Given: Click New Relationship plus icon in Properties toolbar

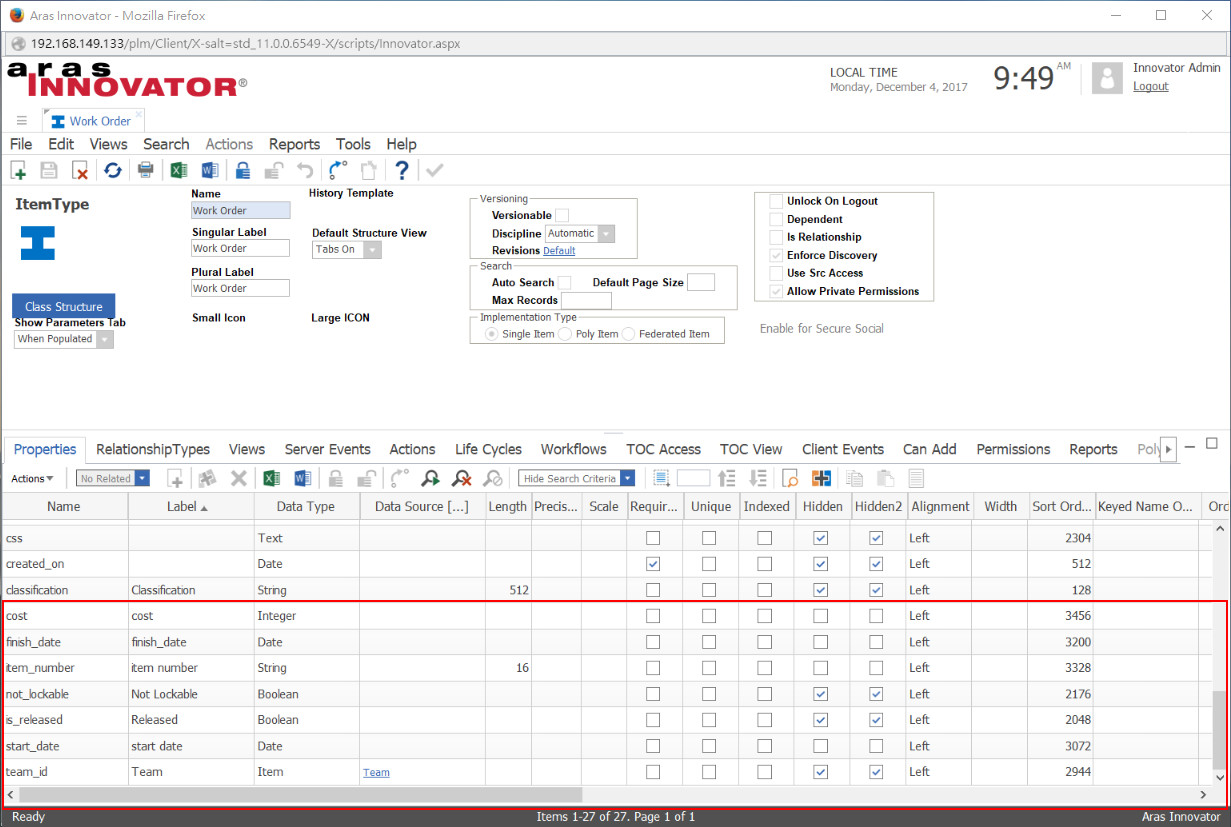Looking at the screenshot, I should pyautogui.click(x=175, y=478).
